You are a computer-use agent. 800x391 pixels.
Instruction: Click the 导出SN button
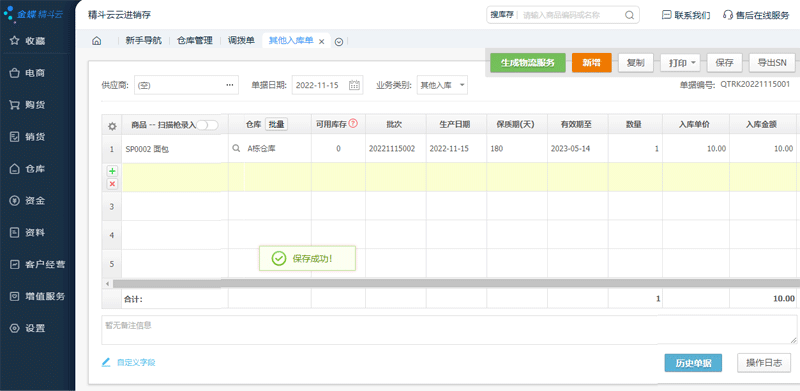[772, 63]
